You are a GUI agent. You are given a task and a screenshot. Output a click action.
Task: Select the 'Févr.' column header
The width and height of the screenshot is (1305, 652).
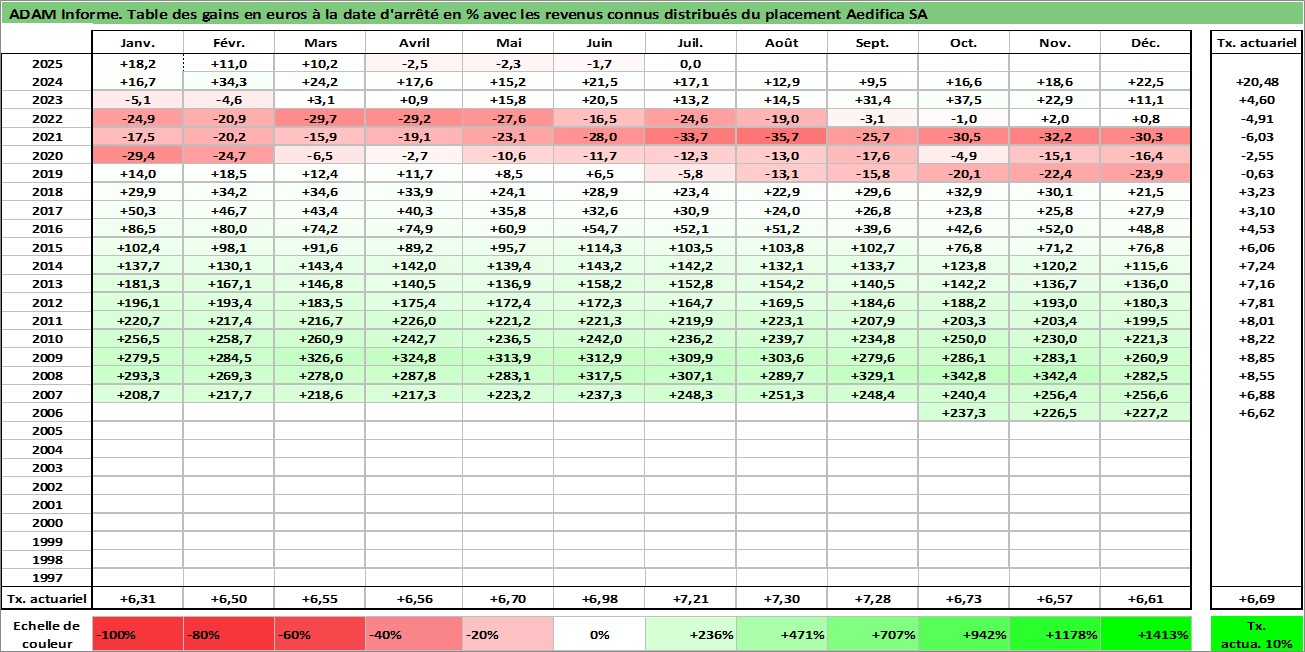pyautogui.click(x=228, y=43)
